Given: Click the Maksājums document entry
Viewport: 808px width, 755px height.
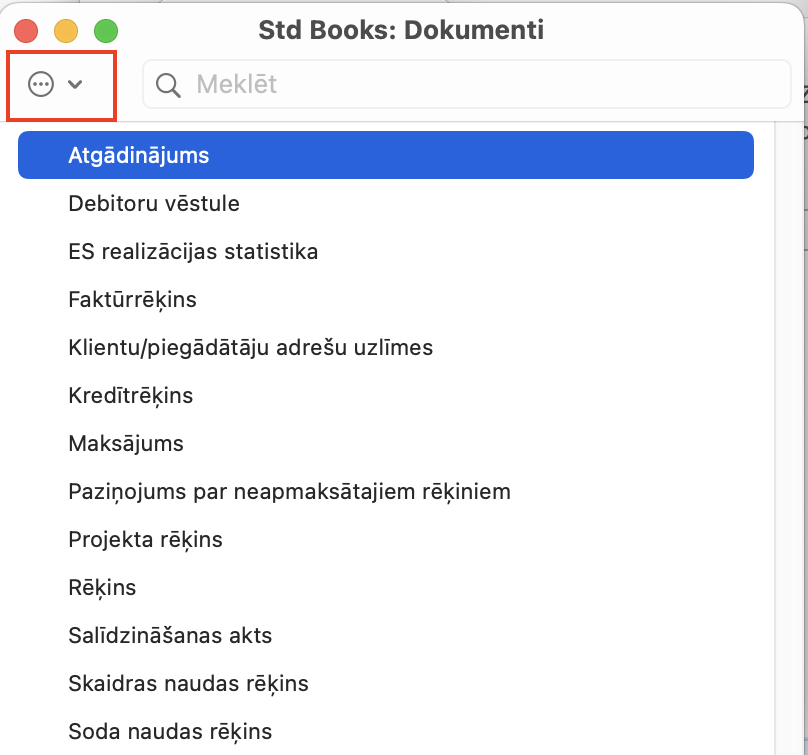Looking at the screenshot, I should tap(126, 444).
